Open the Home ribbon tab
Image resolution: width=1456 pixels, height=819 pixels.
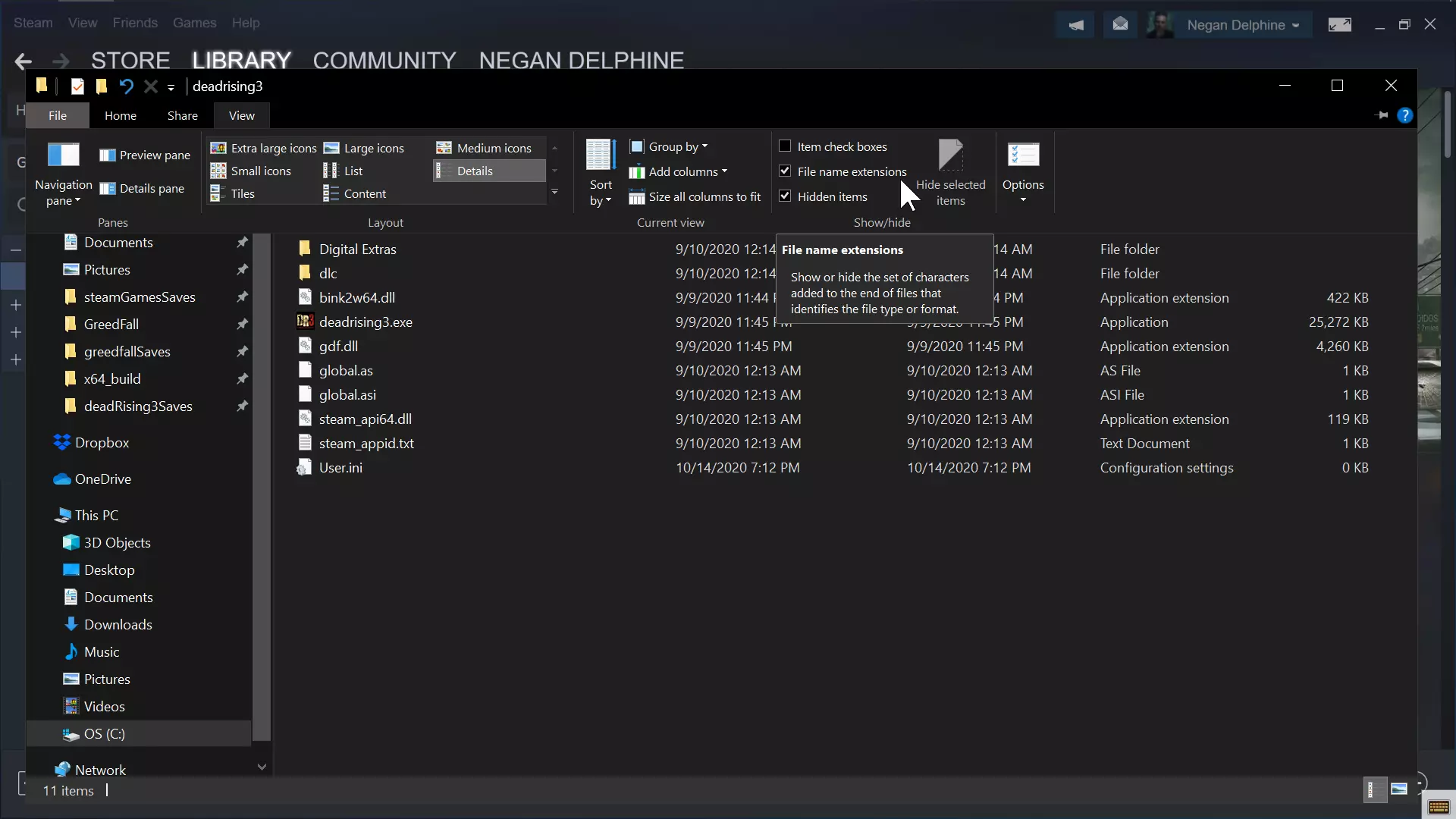pos(121,115)
